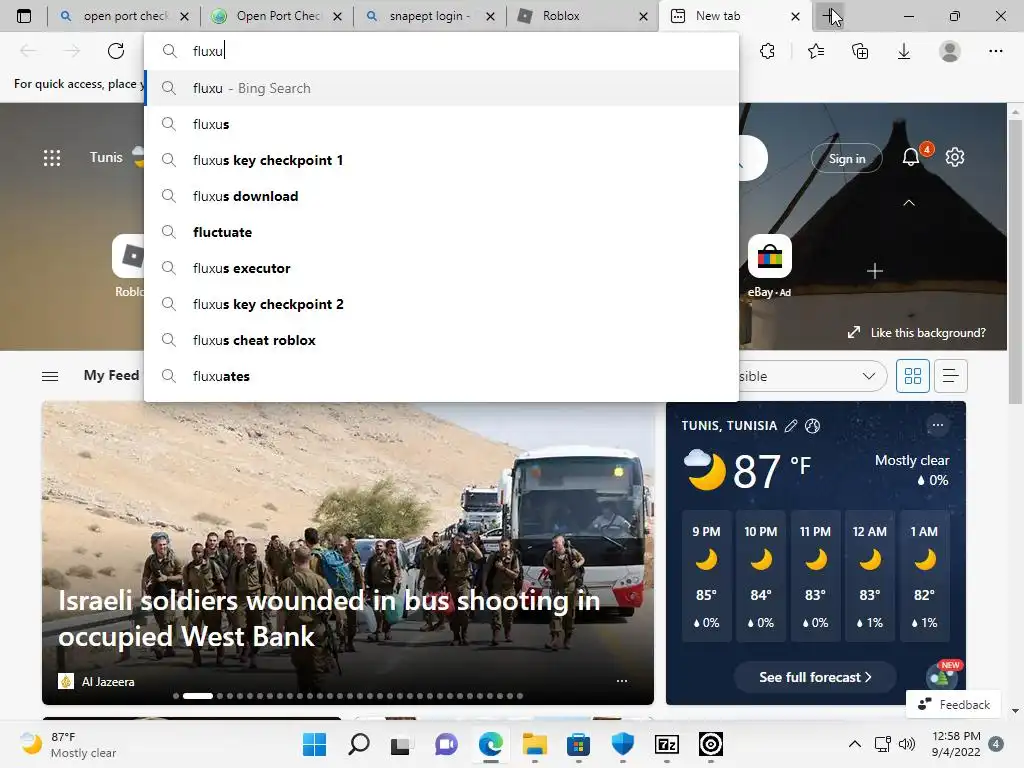Open the 12:58 PM clock and calendar
Image resolution: width=1024 pixels, height=768 pixels.
pos(956,744)
